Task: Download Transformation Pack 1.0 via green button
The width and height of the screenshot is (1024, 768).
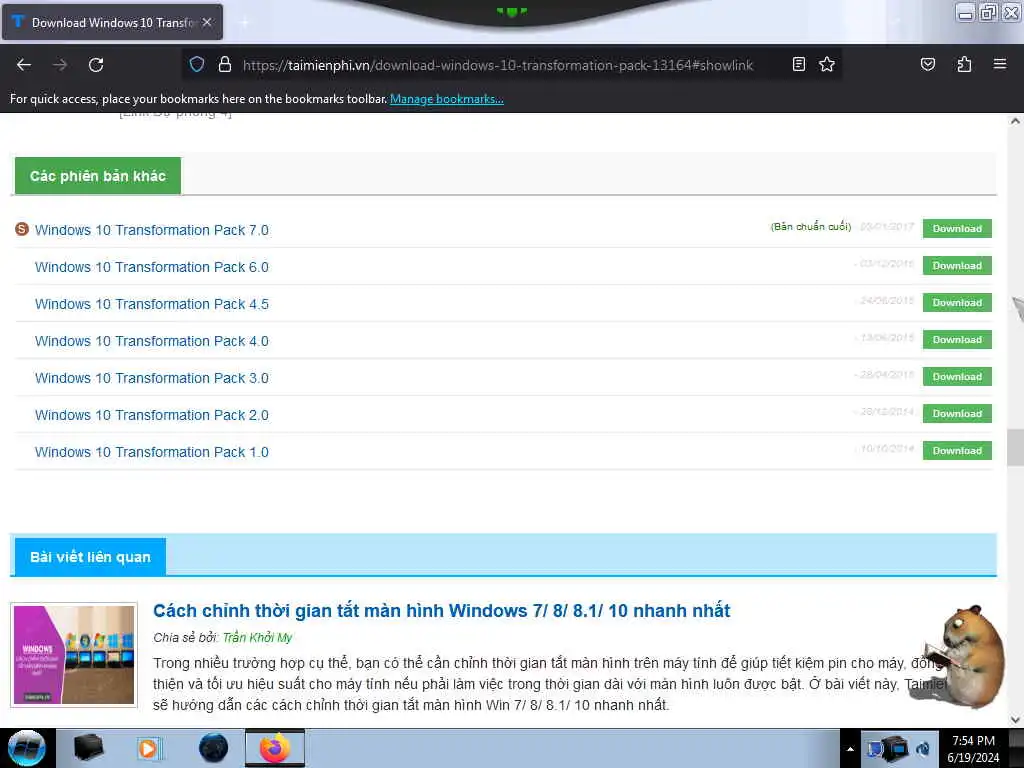Action: pos(957,451)
